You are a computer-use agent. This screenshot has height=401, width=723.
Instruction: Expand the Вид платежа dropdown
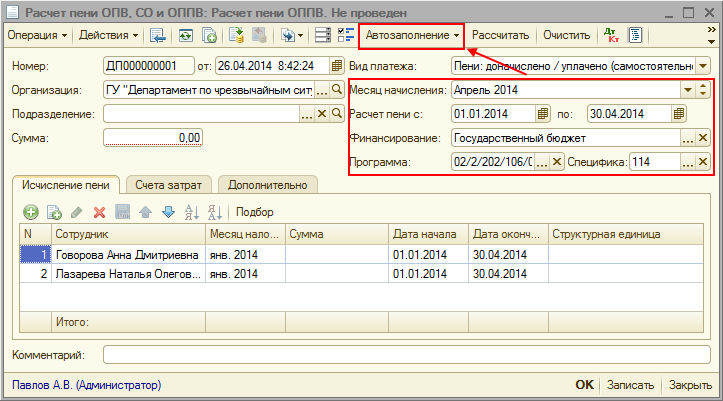[703, 66]
